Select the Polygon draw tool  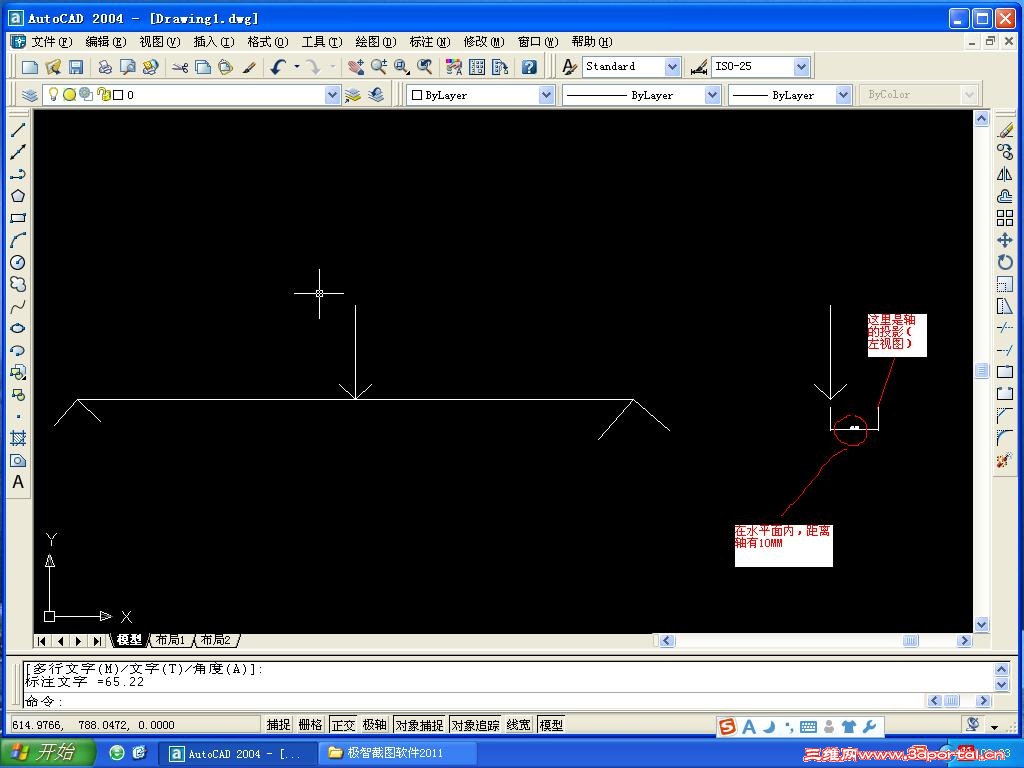(x=18, y=196)
